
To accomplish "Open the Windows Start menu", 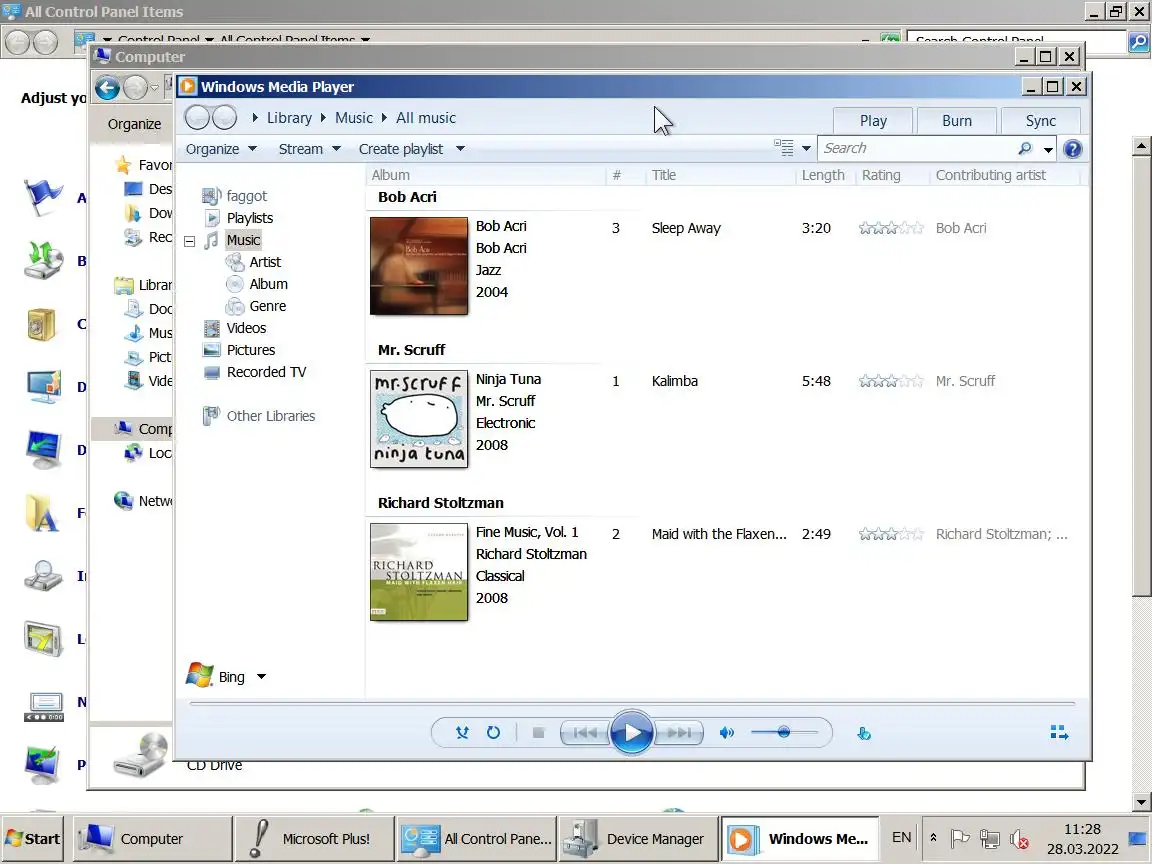I will [32, 838].
